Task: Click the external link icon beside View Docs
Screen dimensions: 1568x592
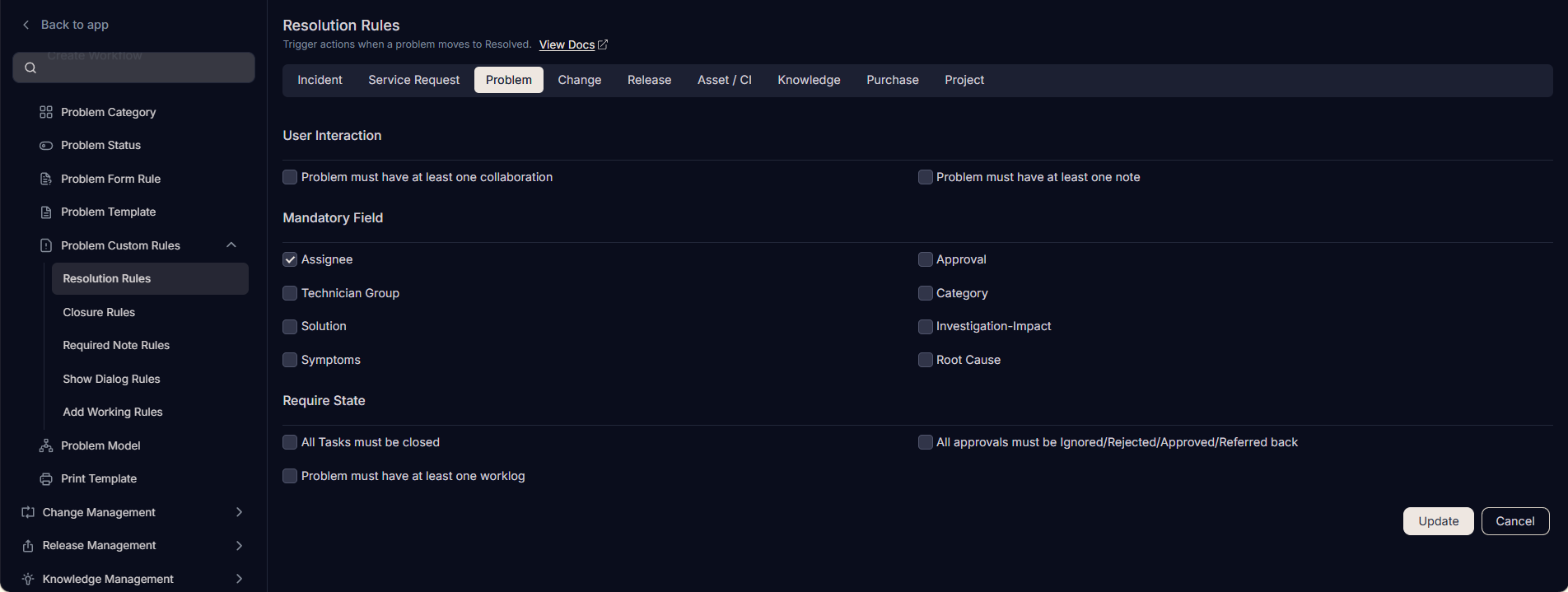Action: point(603,44)
